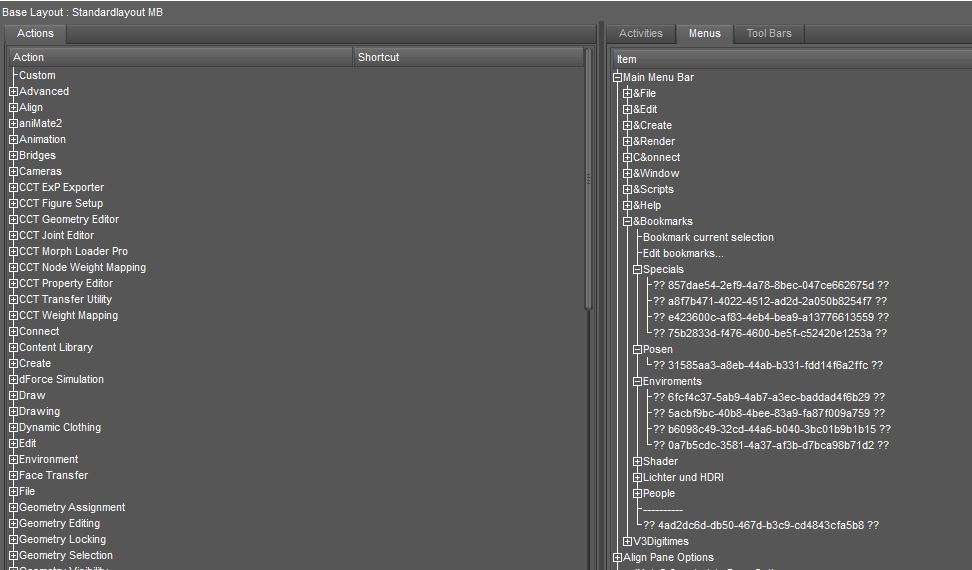Click the C&onnect menu label
This screenshot has width=972, height=570.
tap(656, 157)
